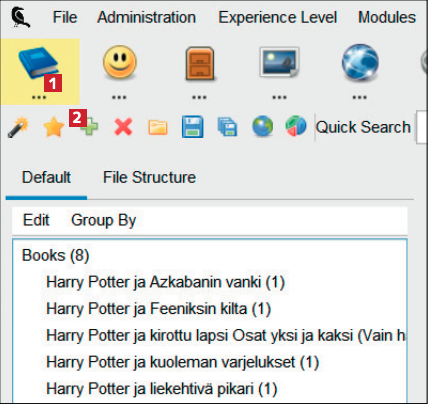Open the File menu
The image size is (428, 404).
[65, 17]
